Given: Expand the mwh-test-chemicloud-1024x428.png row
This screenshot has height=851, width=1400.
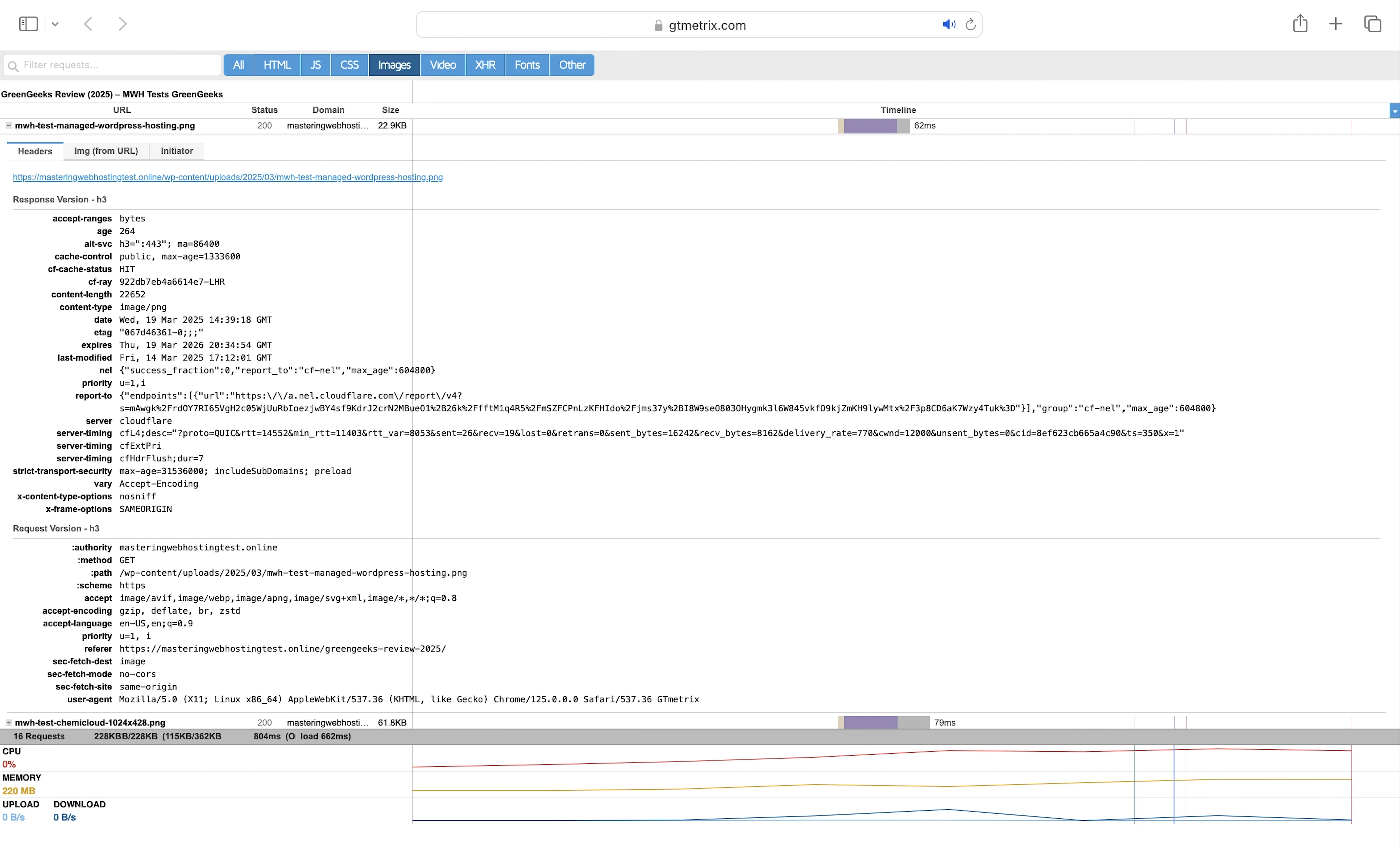Looking at the screenshot, I should (9, 723).
